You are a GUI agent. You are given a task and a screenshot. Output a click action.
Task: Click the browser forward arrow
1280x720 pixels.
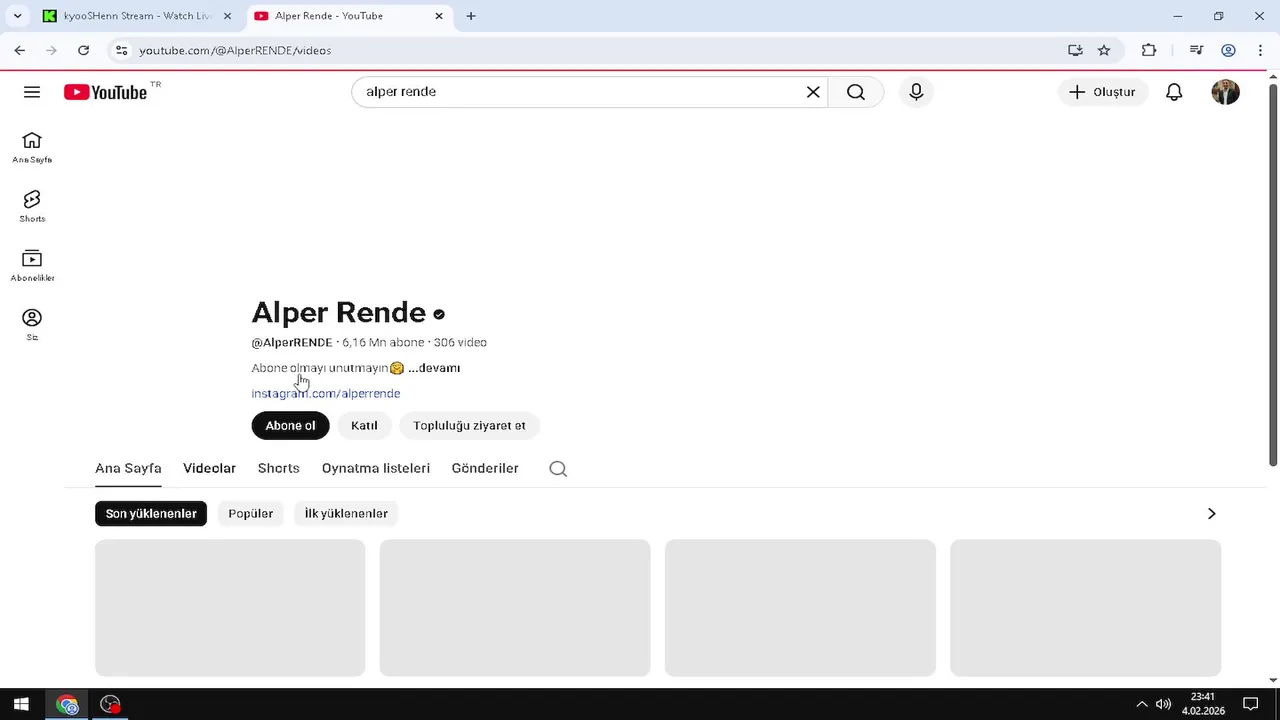51,50
